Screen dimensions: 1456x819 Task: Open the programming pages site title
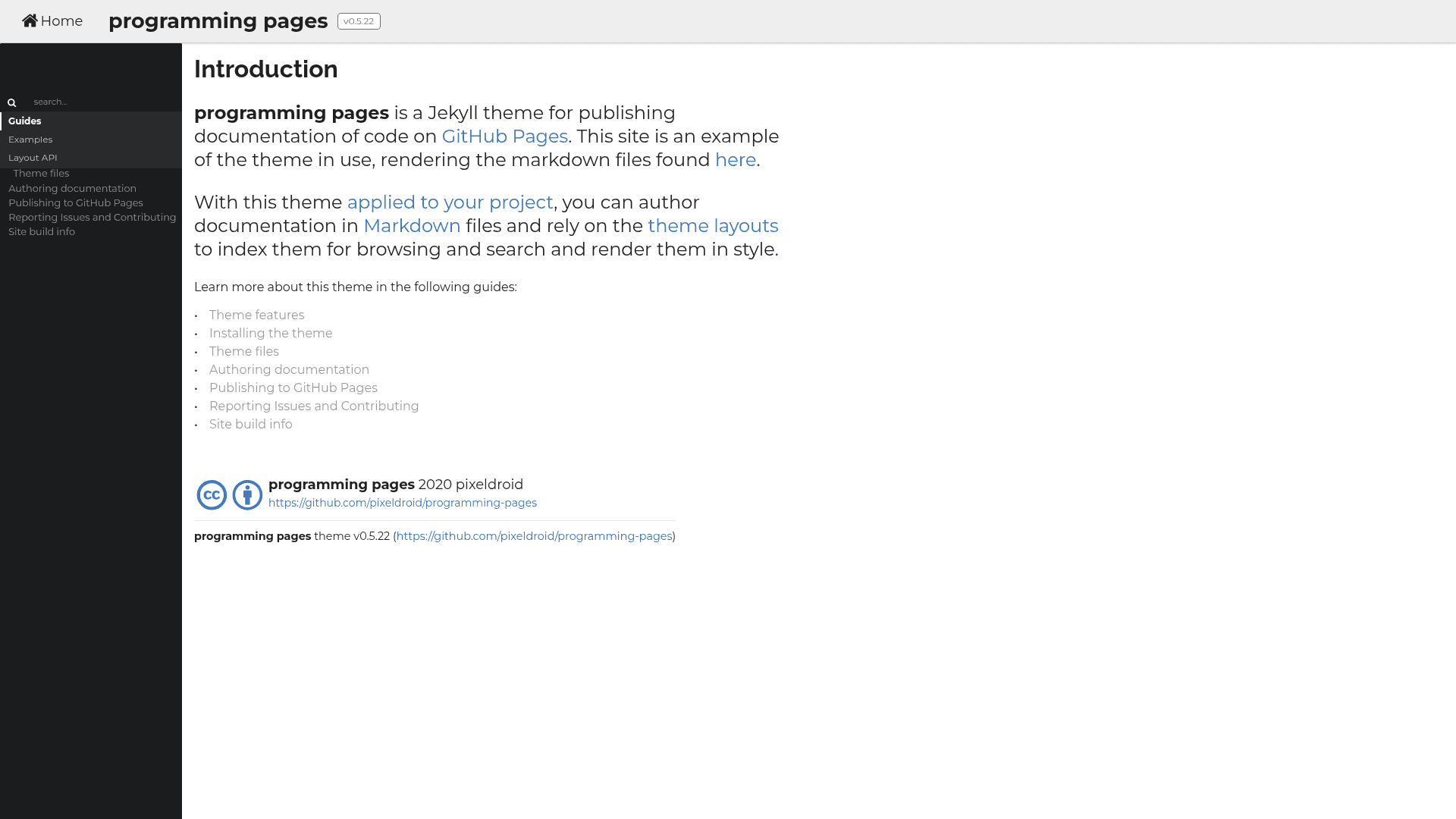[218, 20]
